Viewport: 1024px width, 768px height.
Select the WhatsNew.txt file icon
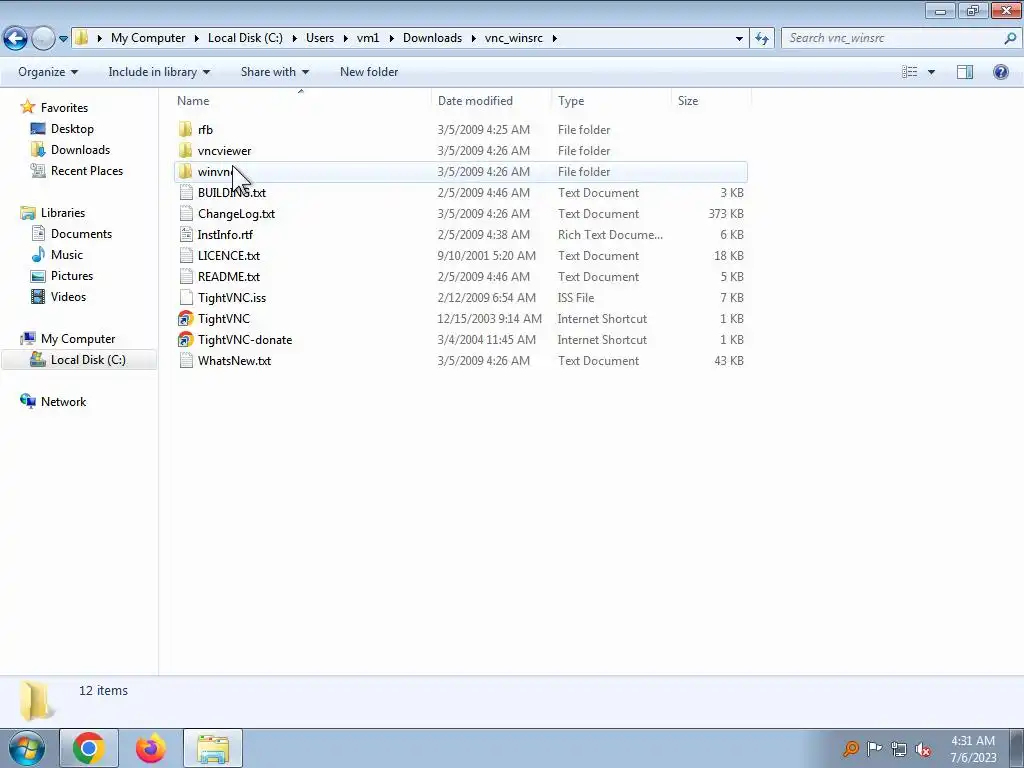(x=186, y=360)
